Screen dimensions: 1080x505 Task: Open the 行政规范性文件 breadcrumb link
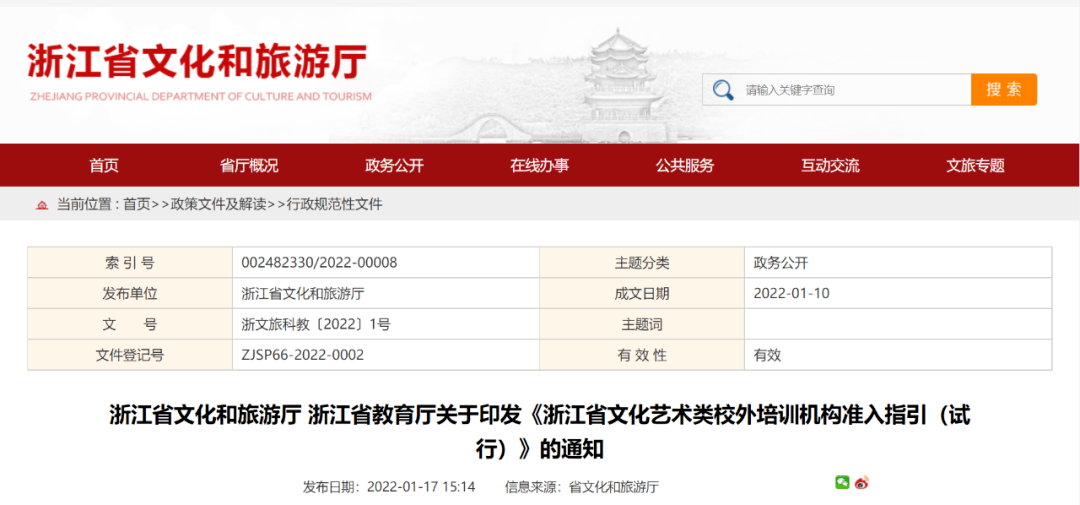[334, 204]
